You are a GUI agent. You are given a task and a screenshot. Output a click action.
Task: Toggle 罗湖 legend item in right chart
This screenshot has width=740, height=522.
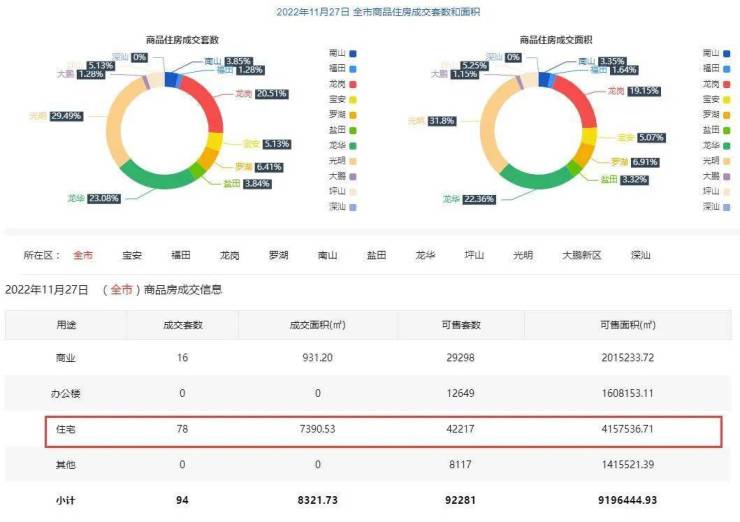(717, 115)
